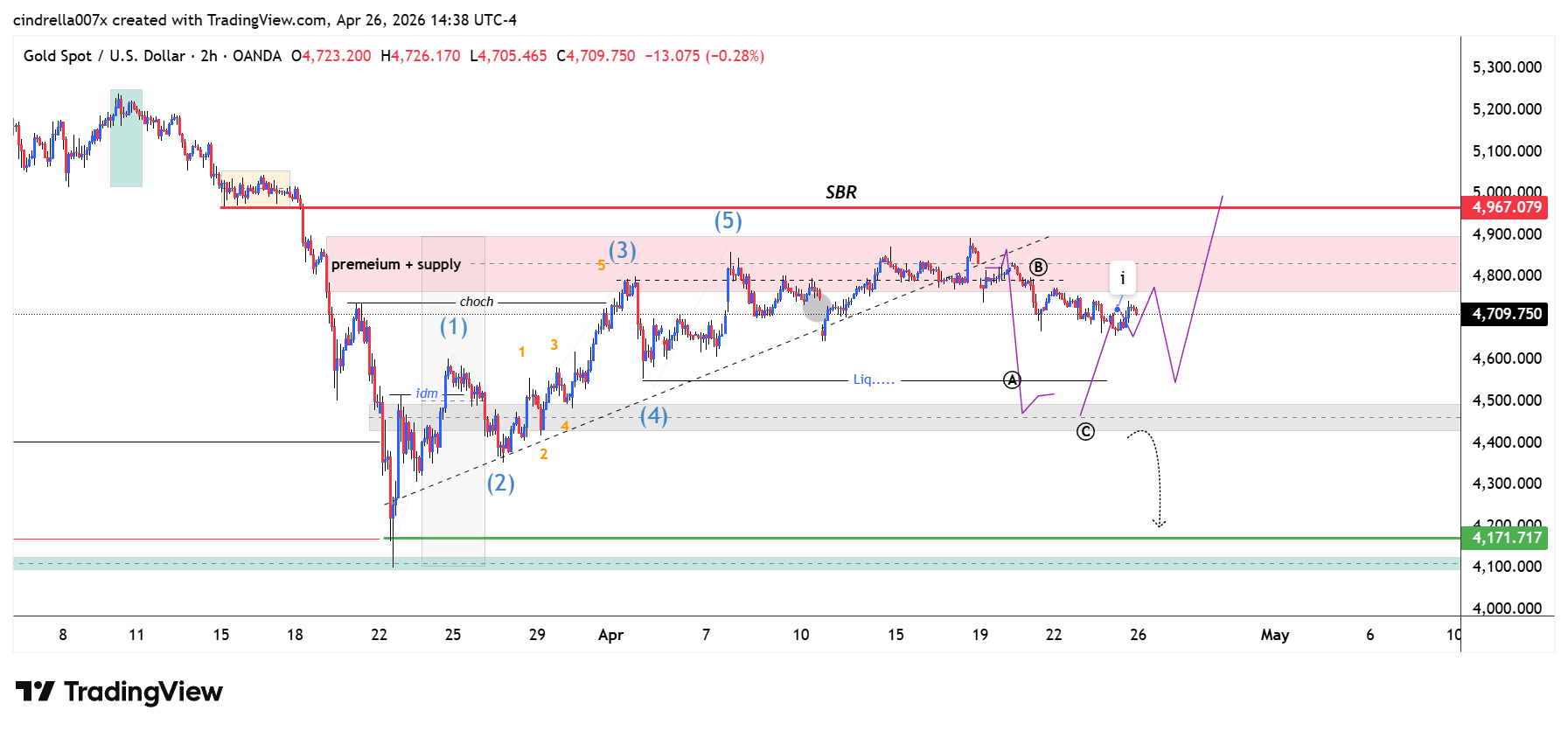Click the "Apr" date axis label

pyautogui.click(x=610, y=635)
